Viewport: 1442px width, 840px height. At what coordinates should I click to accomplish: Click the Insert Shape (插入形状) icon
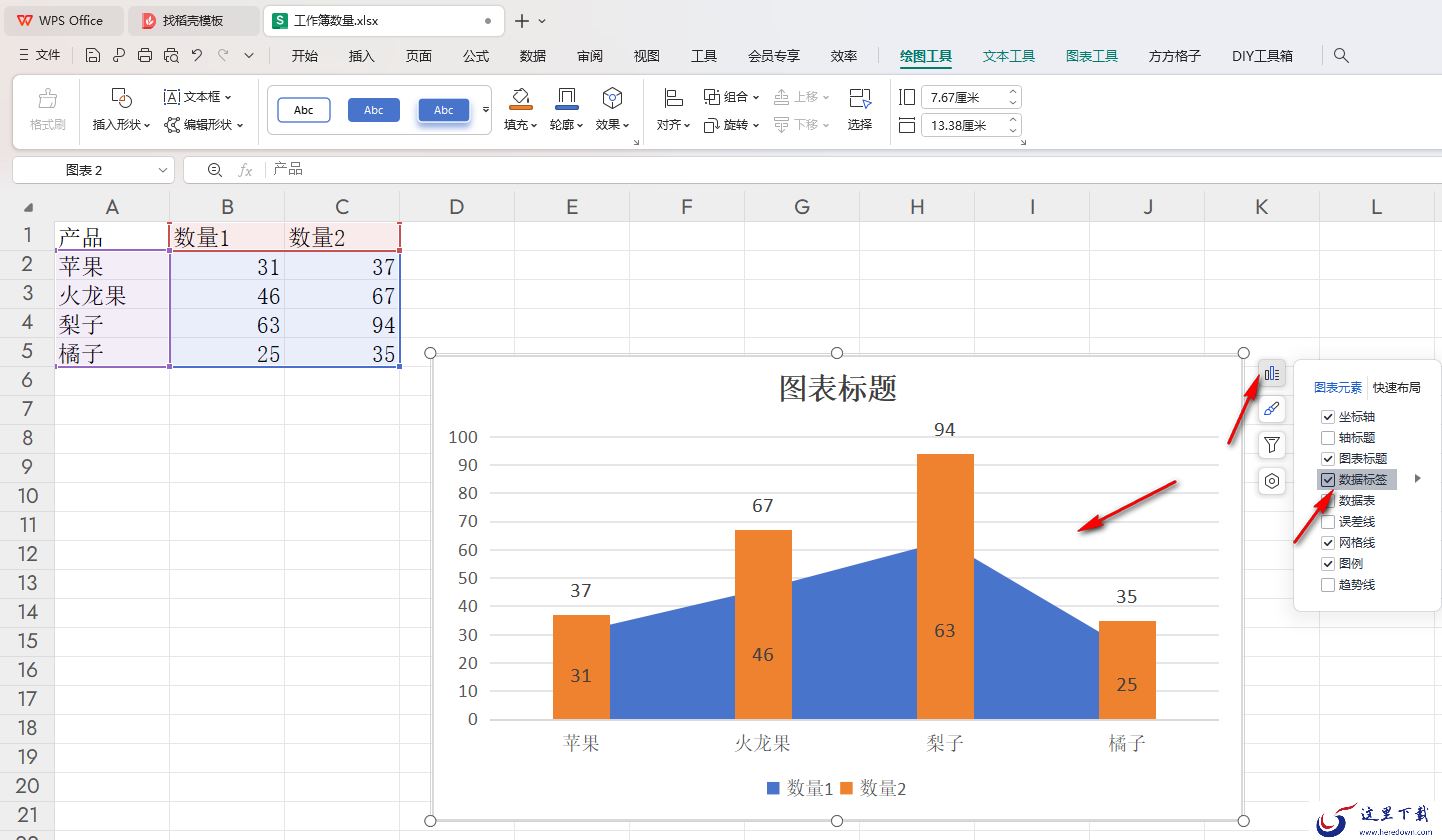(121, 98)
